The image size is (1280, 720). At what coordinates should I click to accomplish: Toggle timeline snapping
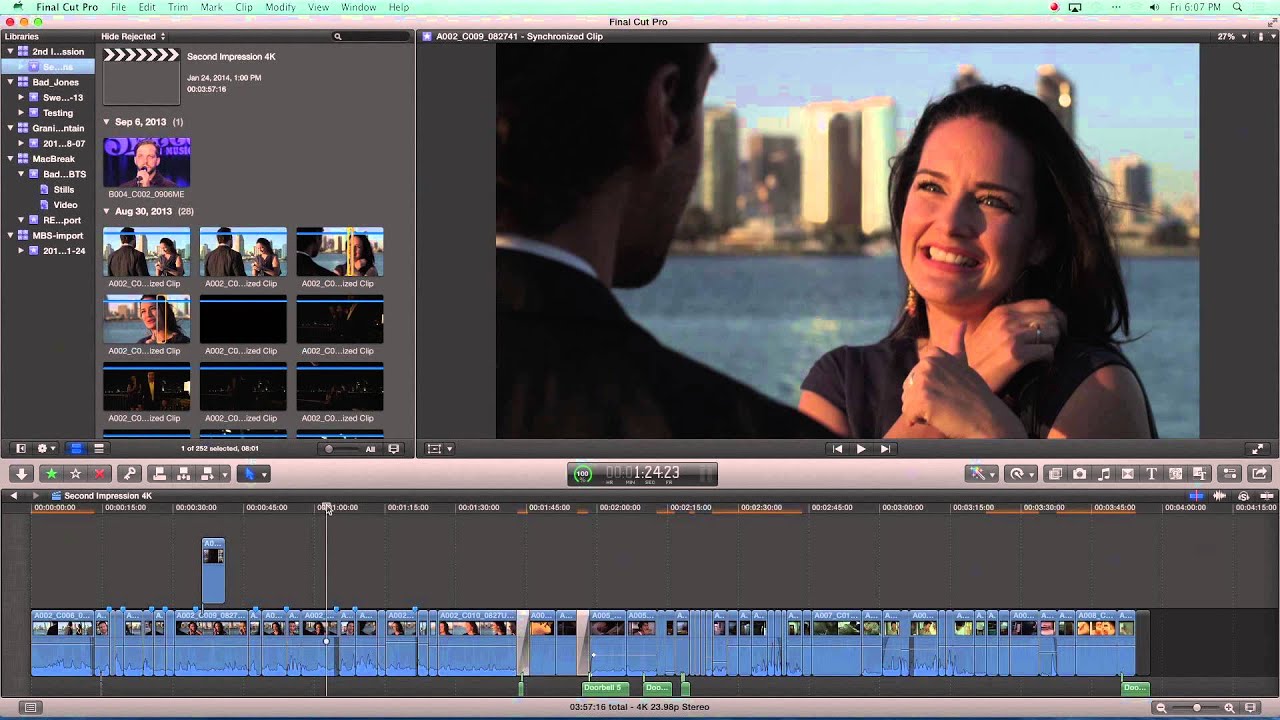point(1267,496)
